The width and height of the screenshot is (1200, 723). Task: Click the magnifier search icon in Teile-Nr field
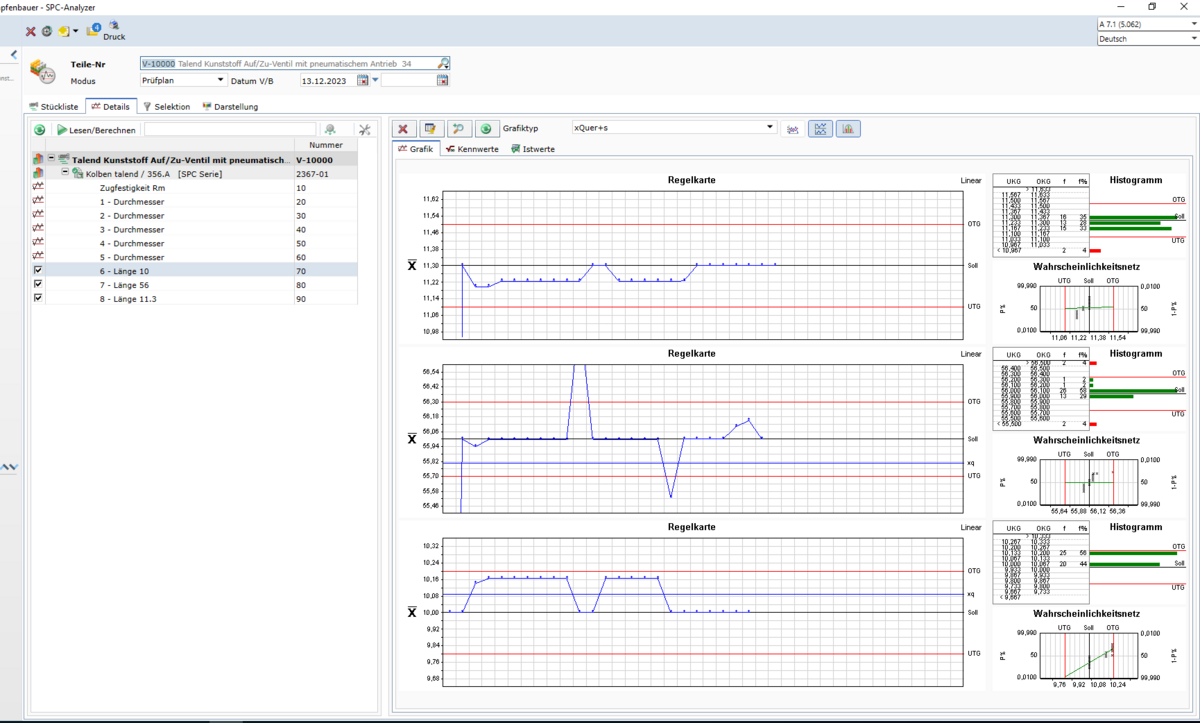coord(444,63)
